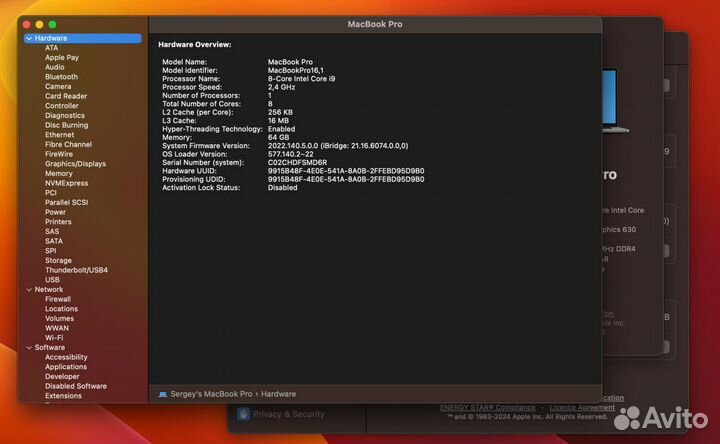Image resolution: width=720 pixels, height=444 pixels.
Task: Click Sergey's MacBook Pro in path bar
Action: (211, 394)
